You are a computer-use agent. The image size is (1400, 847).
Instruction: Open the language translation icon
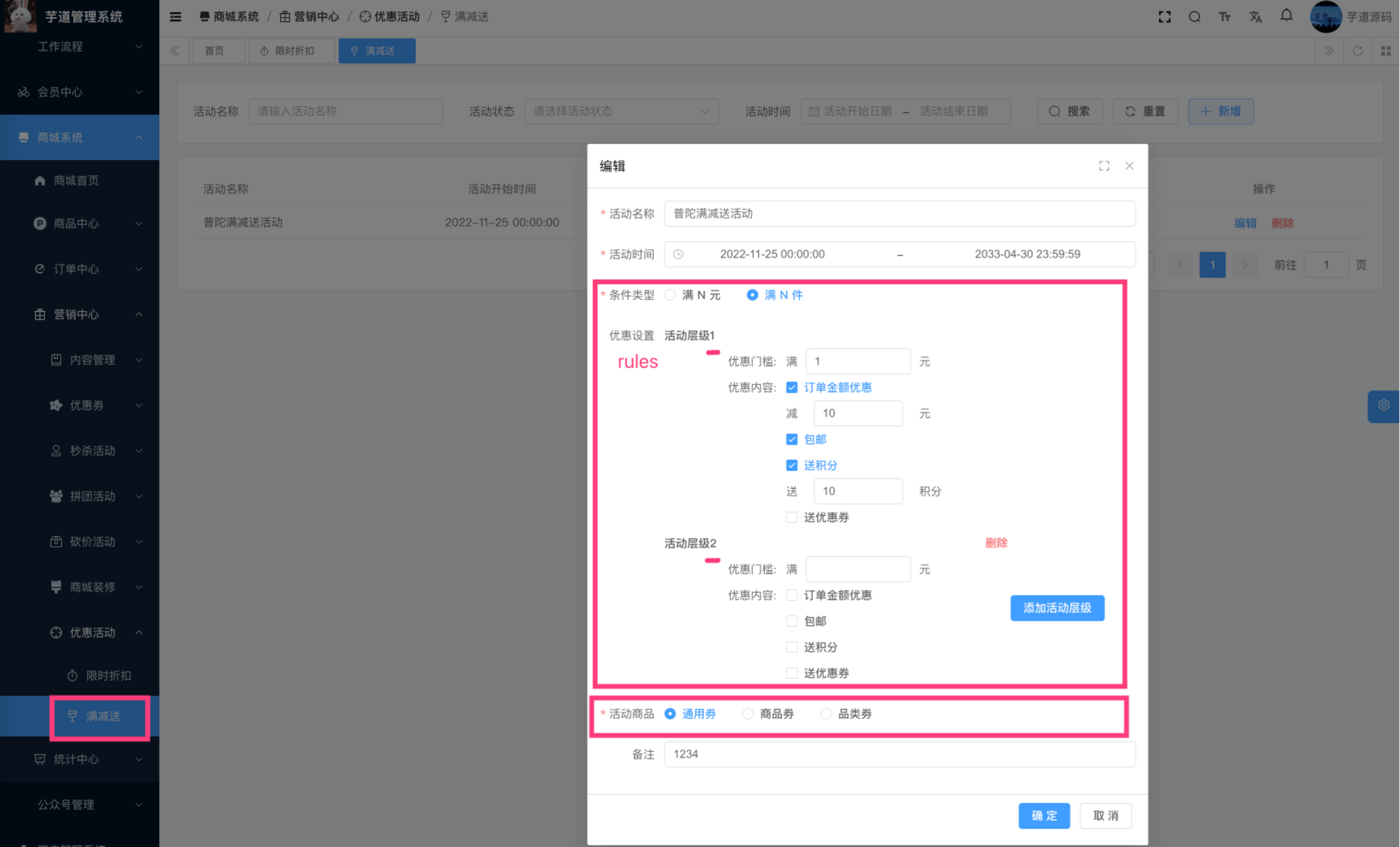[1255, 16]
